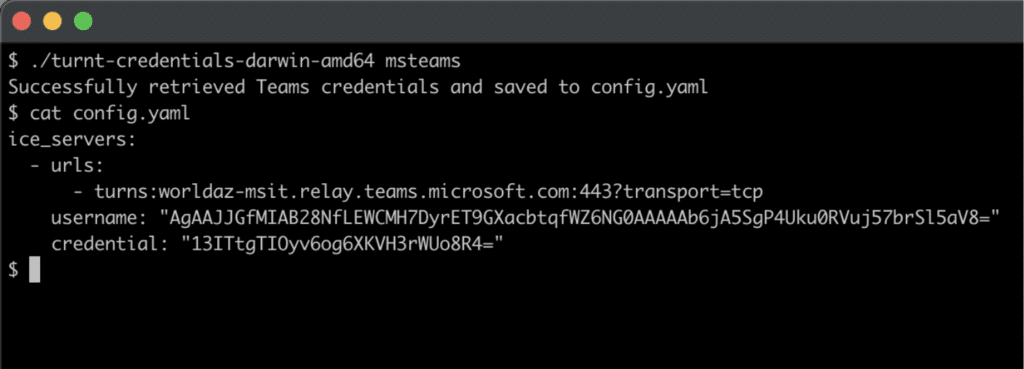The image size is (1024, 369).
Task: Click the terminal cursor block at prompt
Action: [35, 270]
